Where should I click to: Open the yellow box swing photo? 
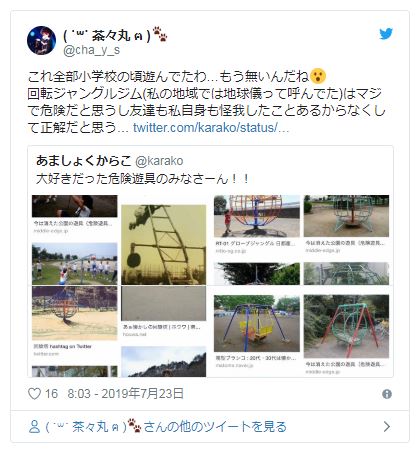pos(257,323)
